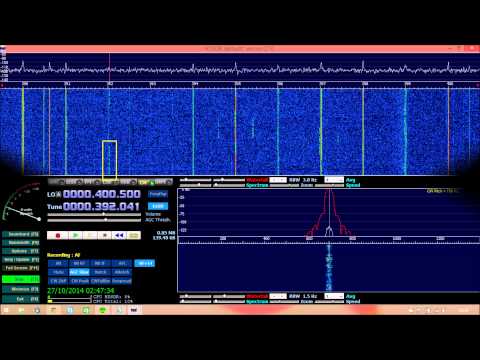Click the stop playback square button
Image resolution: width=480 pixels, height=360 pixels.
click(104, 235)
